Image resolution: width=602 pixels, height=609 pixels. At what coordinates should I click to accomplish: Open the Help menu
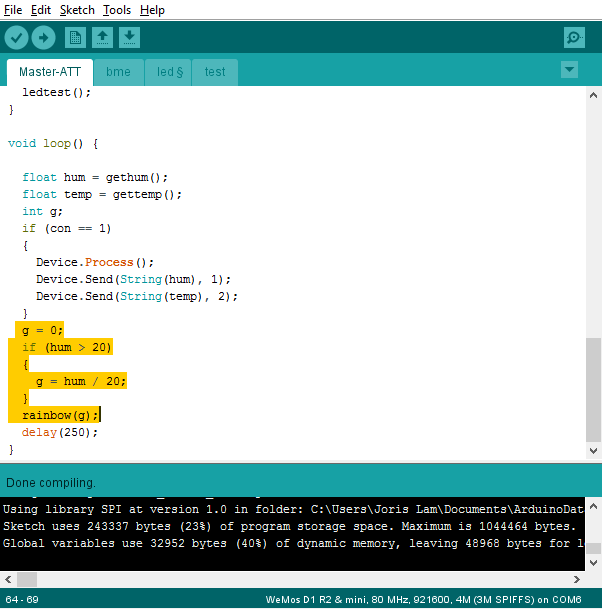pyautogui.click(x=152, y=10)
